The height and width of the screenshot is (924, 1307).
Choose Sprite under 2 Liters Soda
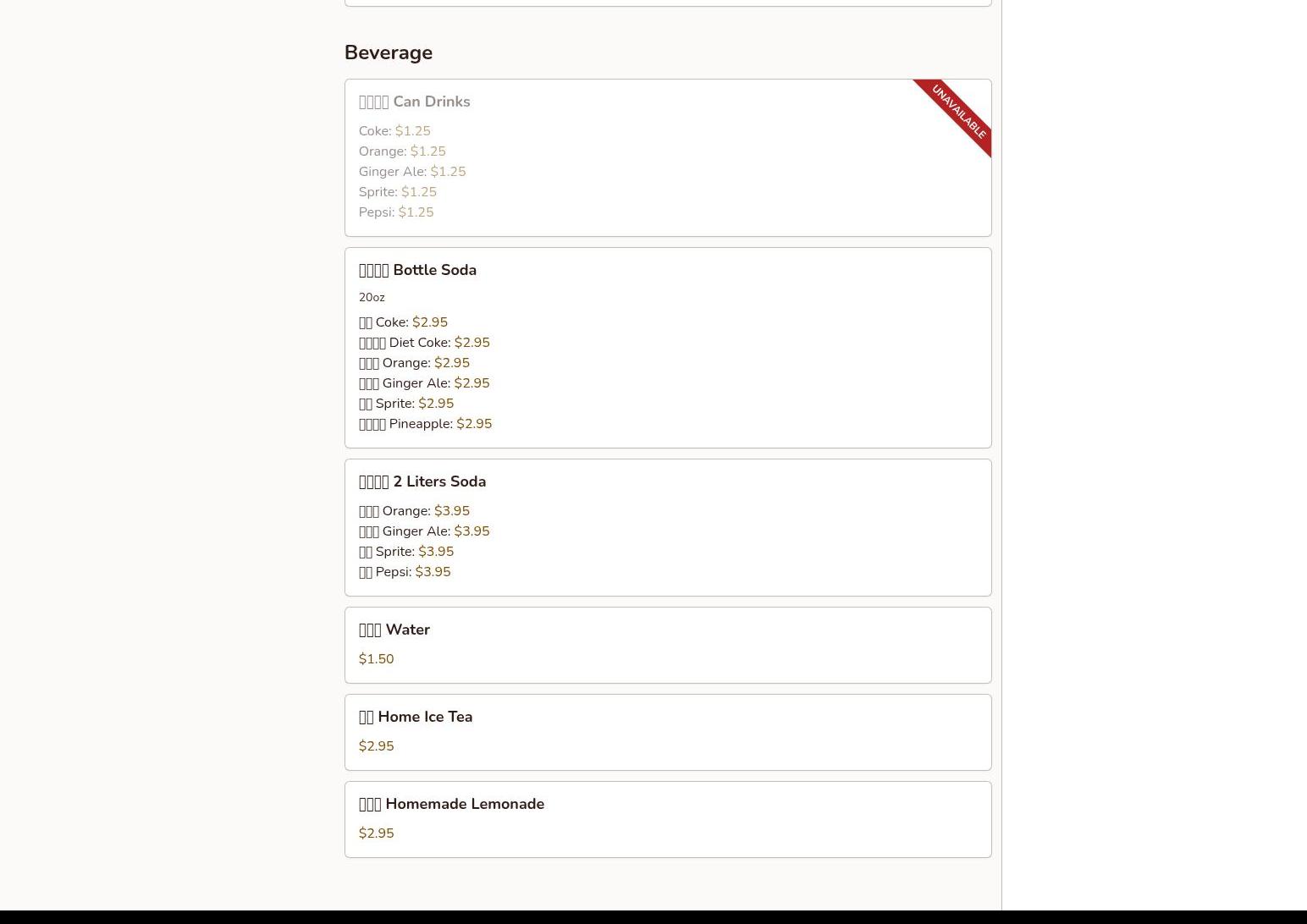405,552
